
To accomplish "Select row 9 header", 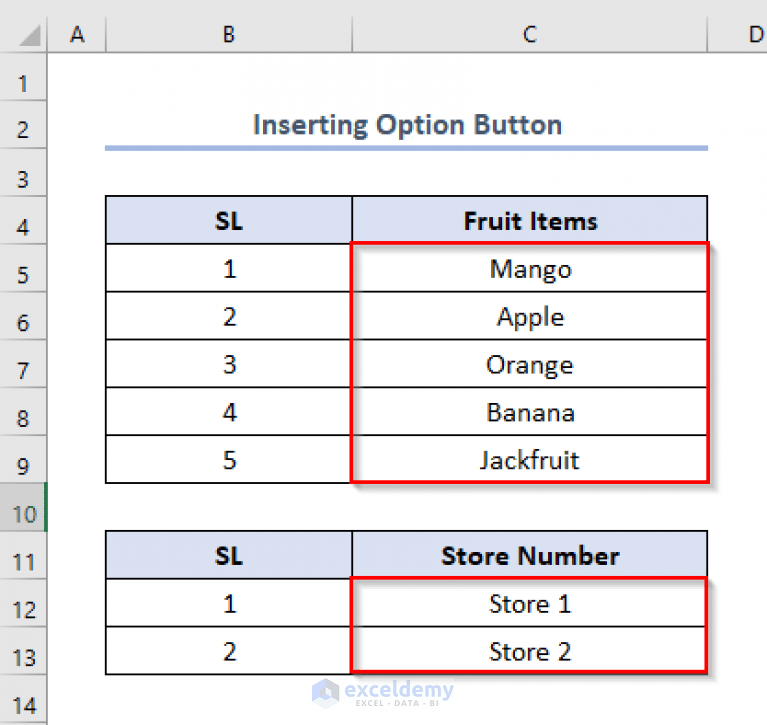I will pyautogui.click(x=23, y=460).
